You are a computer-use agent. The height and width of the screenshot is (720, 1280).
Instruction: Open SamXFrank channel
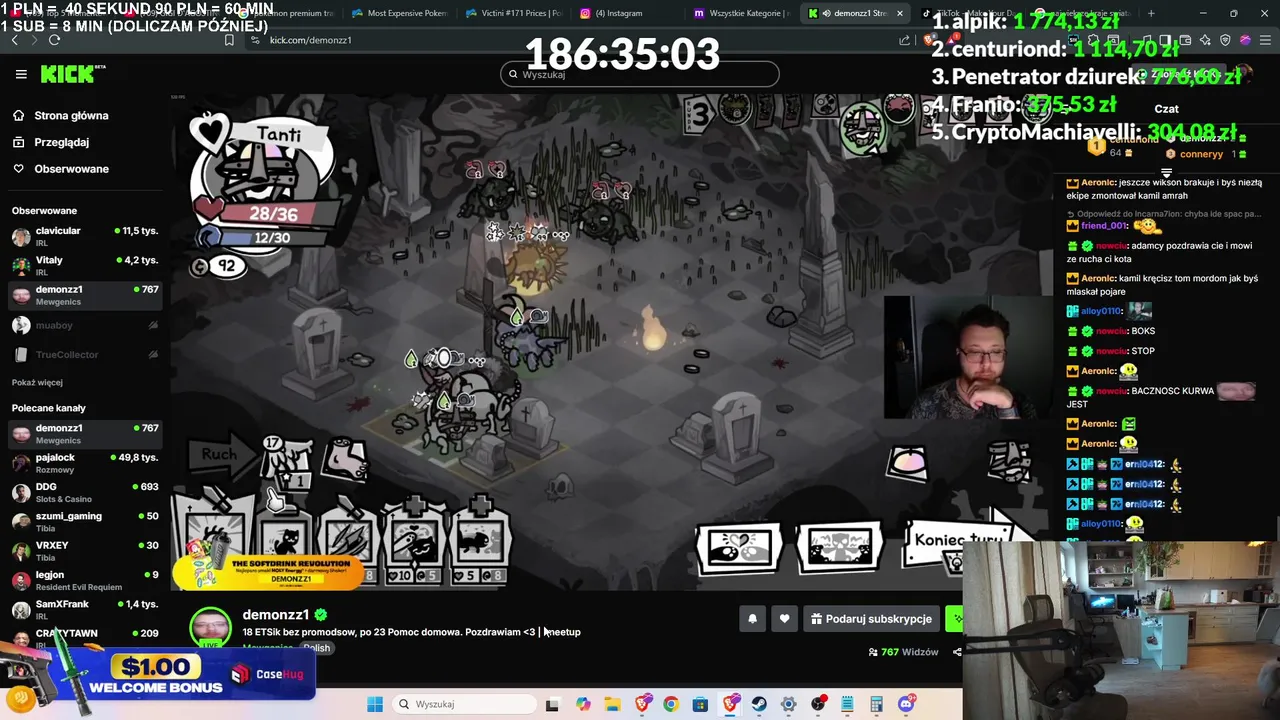[x=85, y=609]
